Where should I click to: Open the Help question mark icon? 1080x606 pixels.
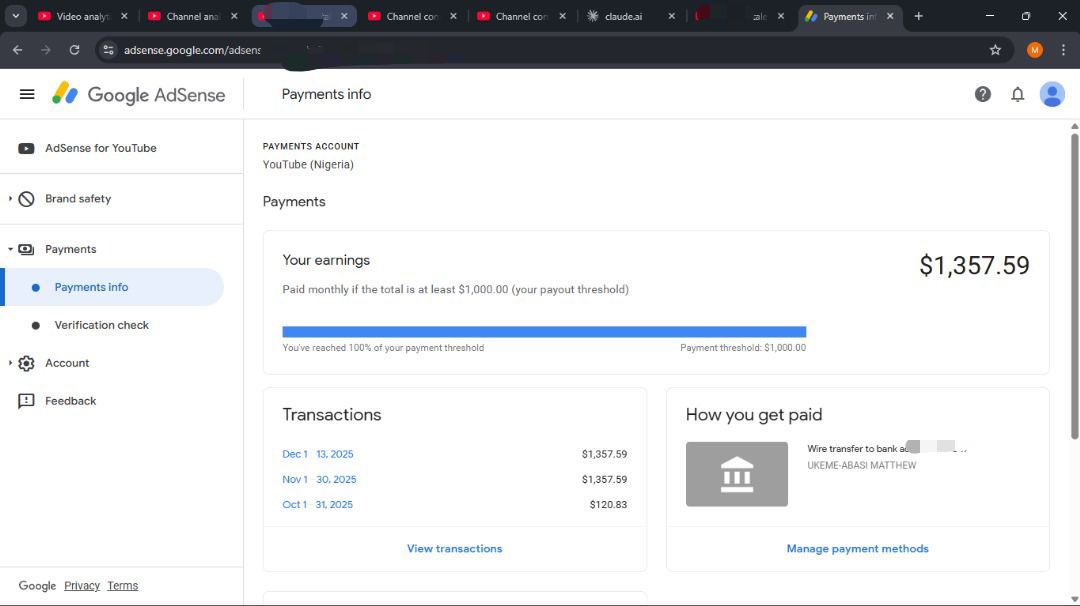coord(982,94)
